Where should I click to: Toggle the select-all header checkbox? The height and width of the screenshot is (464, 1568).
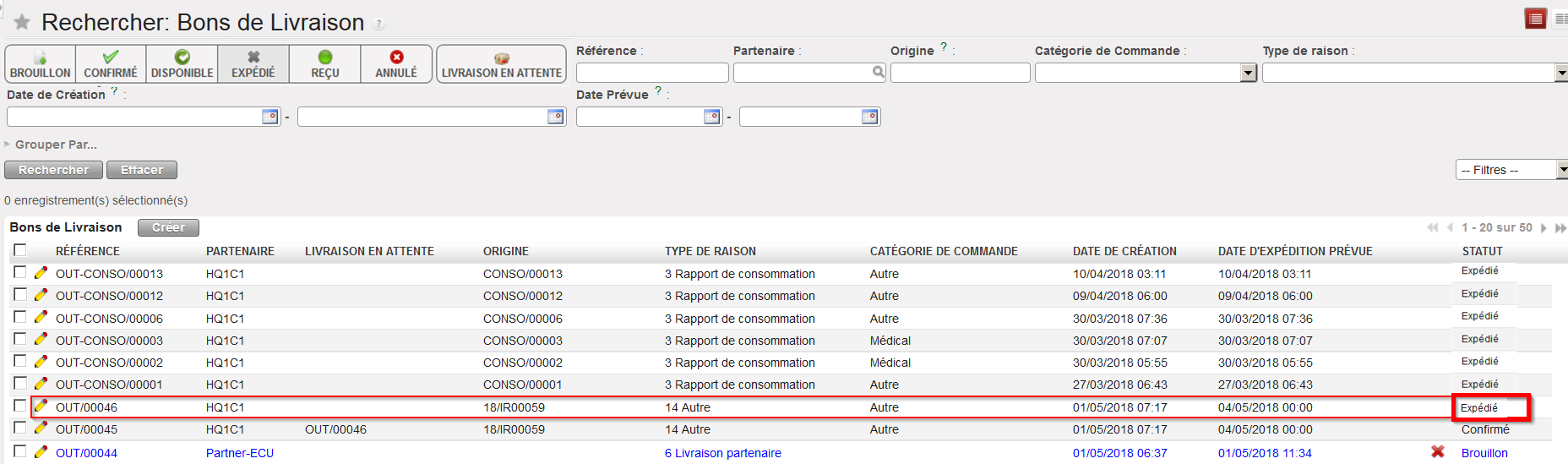click(20, 250)
